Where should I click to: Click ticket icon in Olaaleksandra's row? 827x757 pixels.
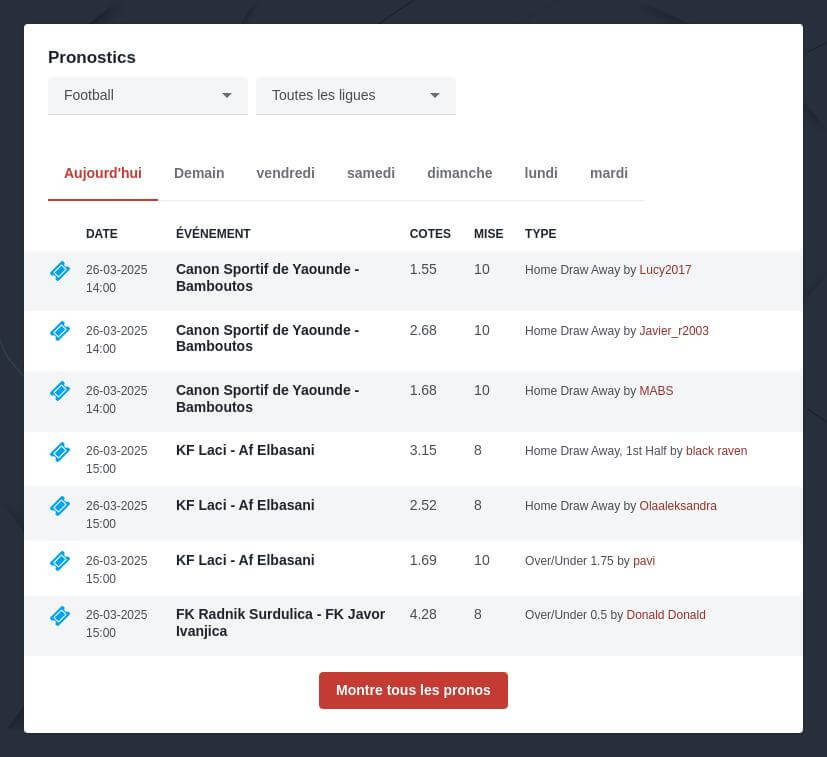click(60, 506)
